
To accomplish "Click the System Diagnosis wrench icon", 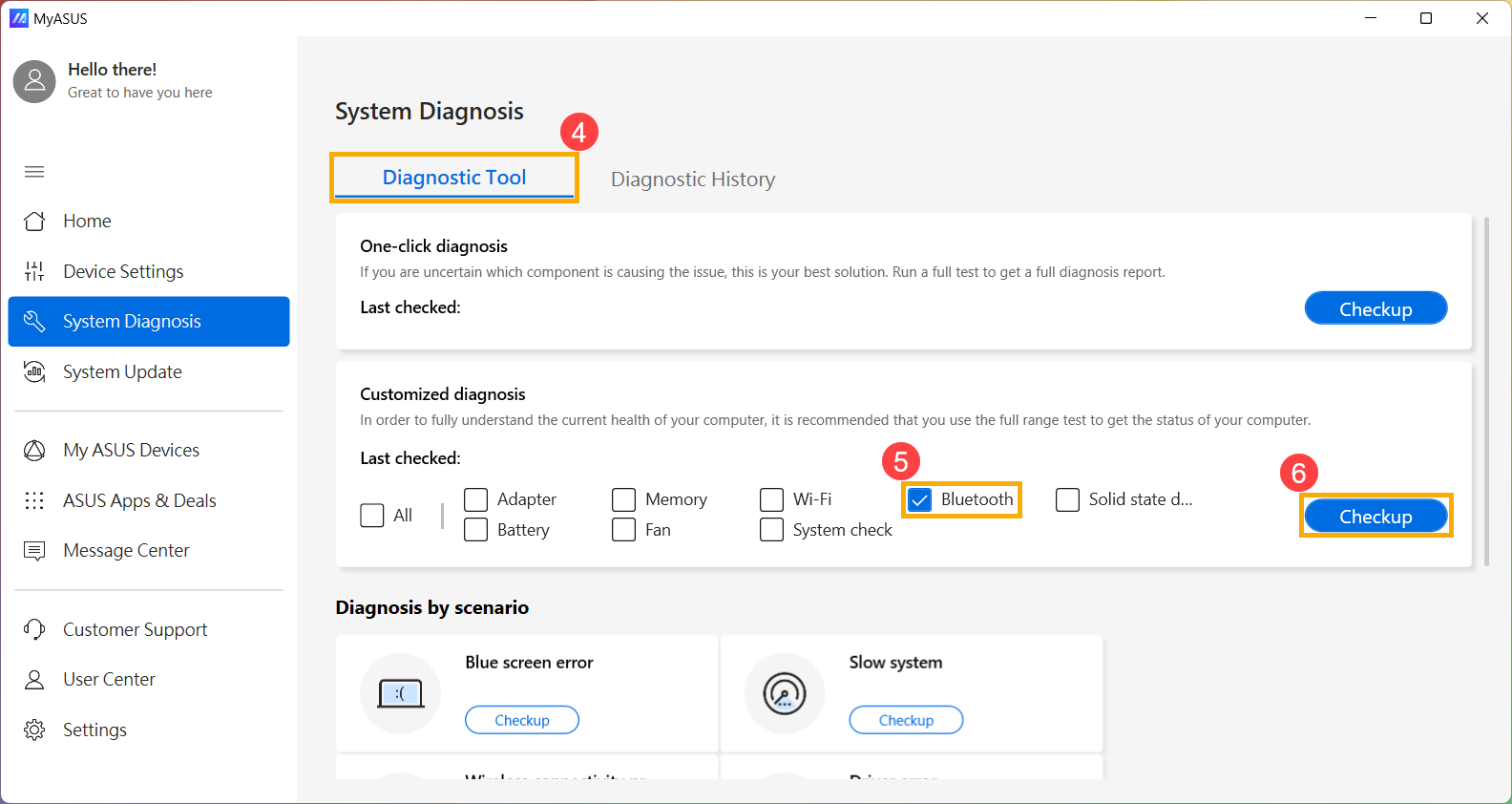I will [x=34, y=321].
